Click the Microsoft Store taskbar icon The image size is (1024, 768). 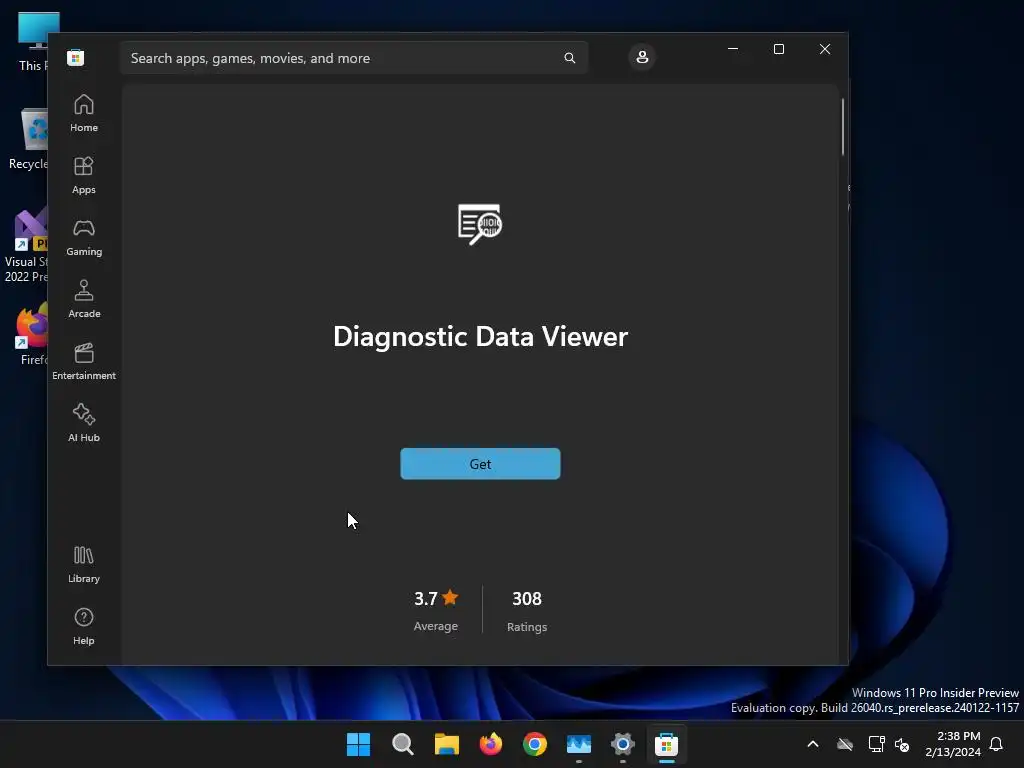667,744
